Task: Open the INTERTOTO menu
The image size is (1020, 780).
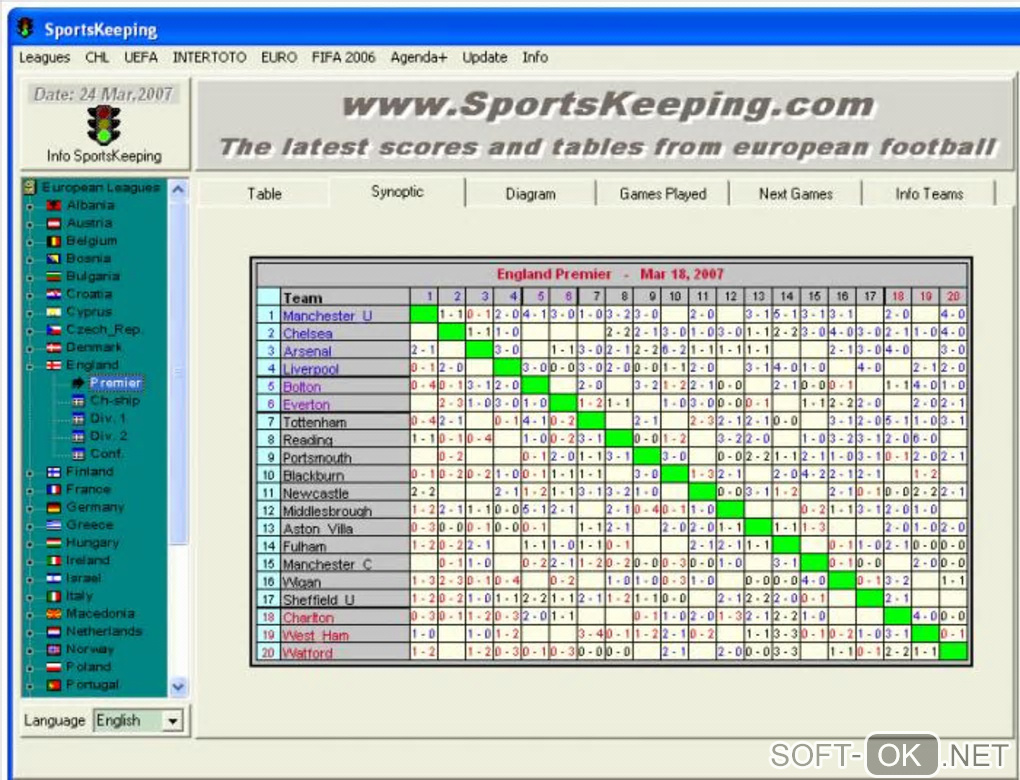Action: (209, 57)
